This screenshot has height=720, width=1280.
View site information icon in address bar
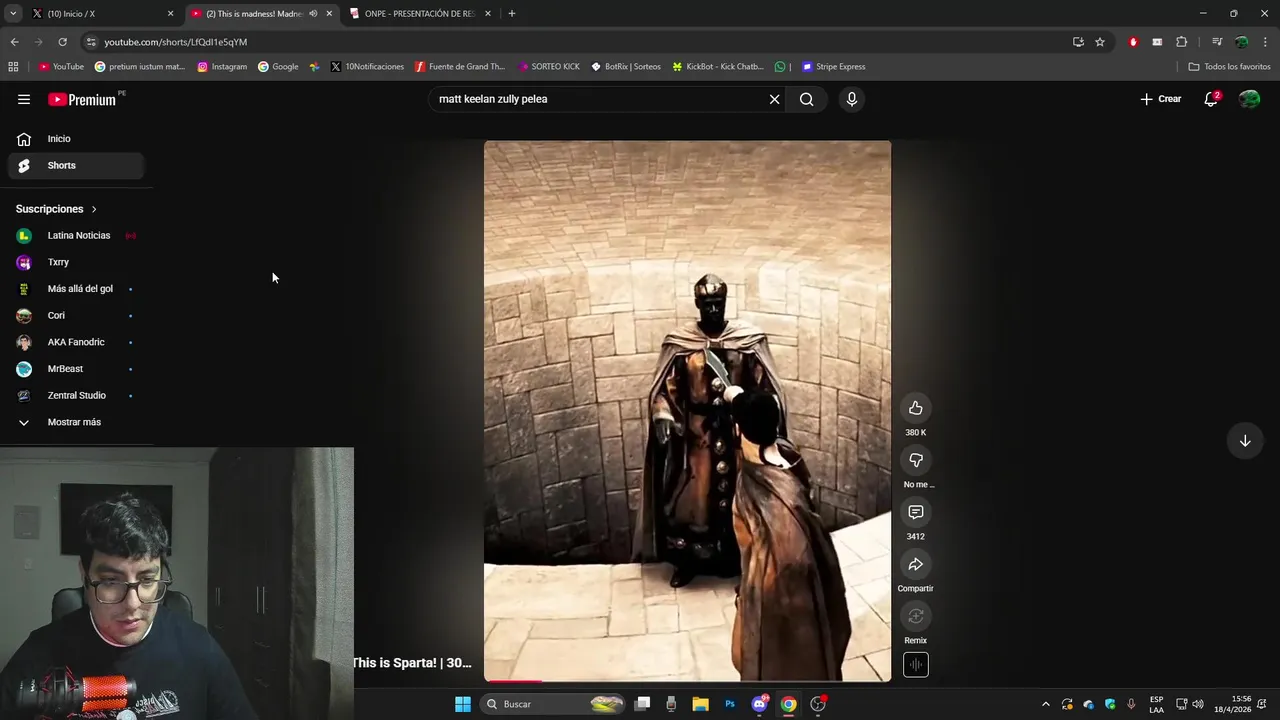click(x=91, y=42)
